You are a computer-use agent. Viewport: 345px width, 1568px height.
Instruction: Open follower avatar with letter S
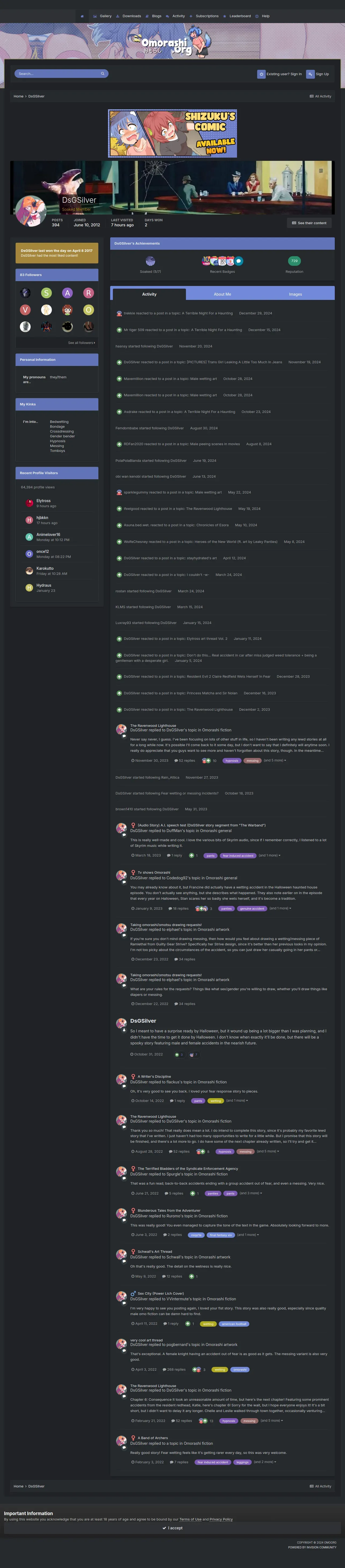point(46,293)
